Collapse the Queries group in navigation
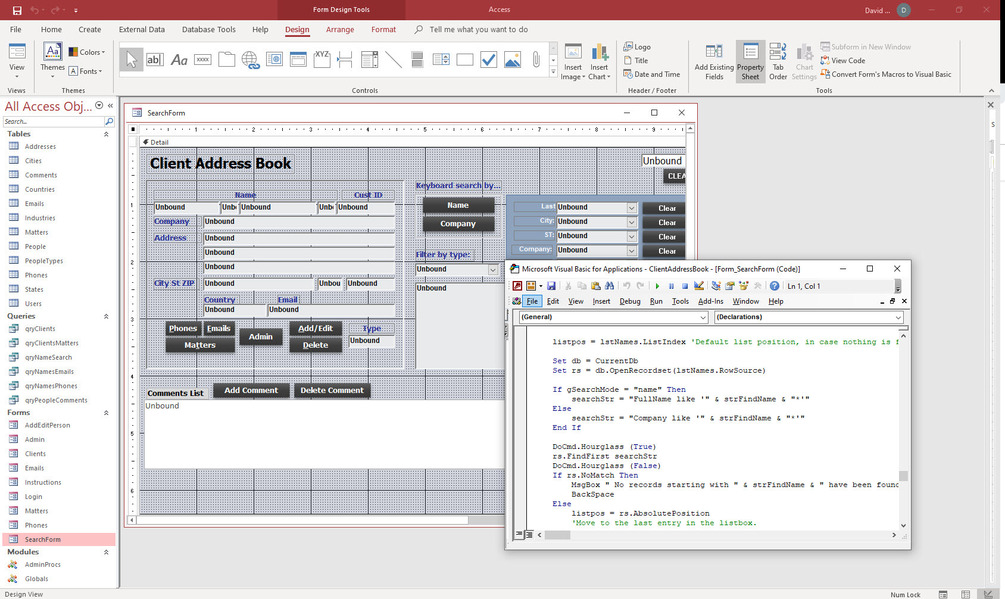 click(x=106, y=316)
